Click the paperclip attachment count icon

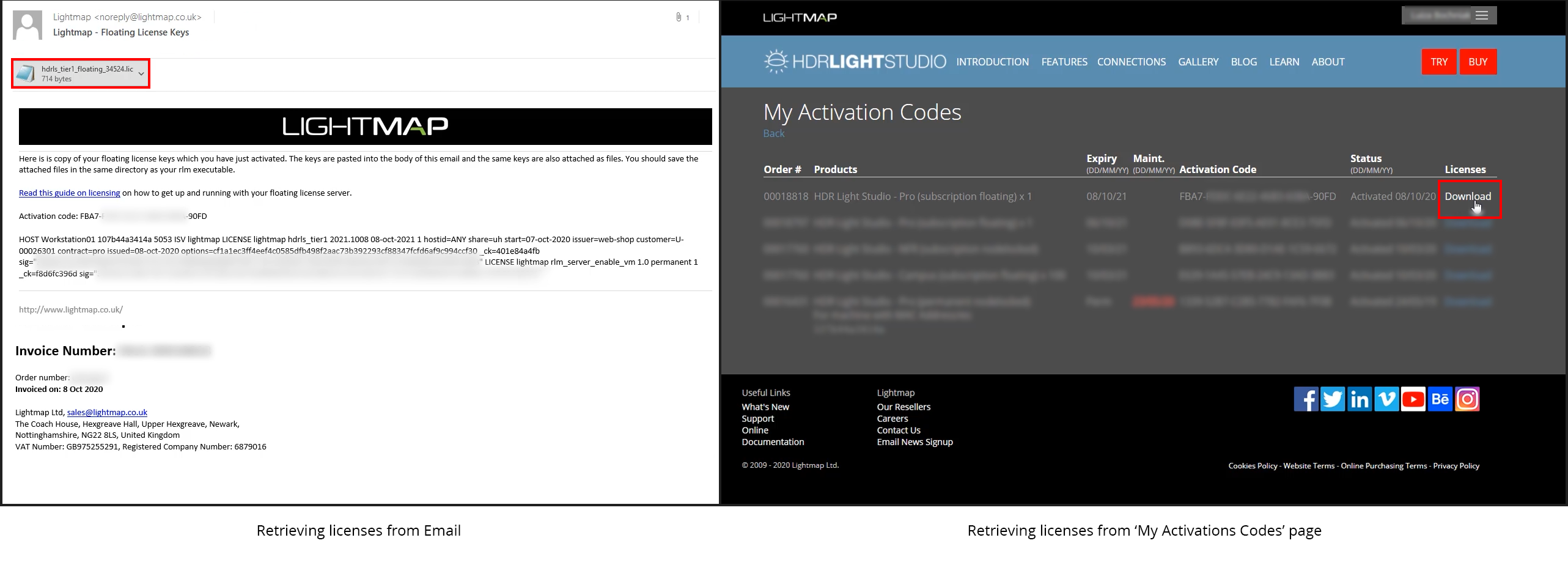coord(679,17)
